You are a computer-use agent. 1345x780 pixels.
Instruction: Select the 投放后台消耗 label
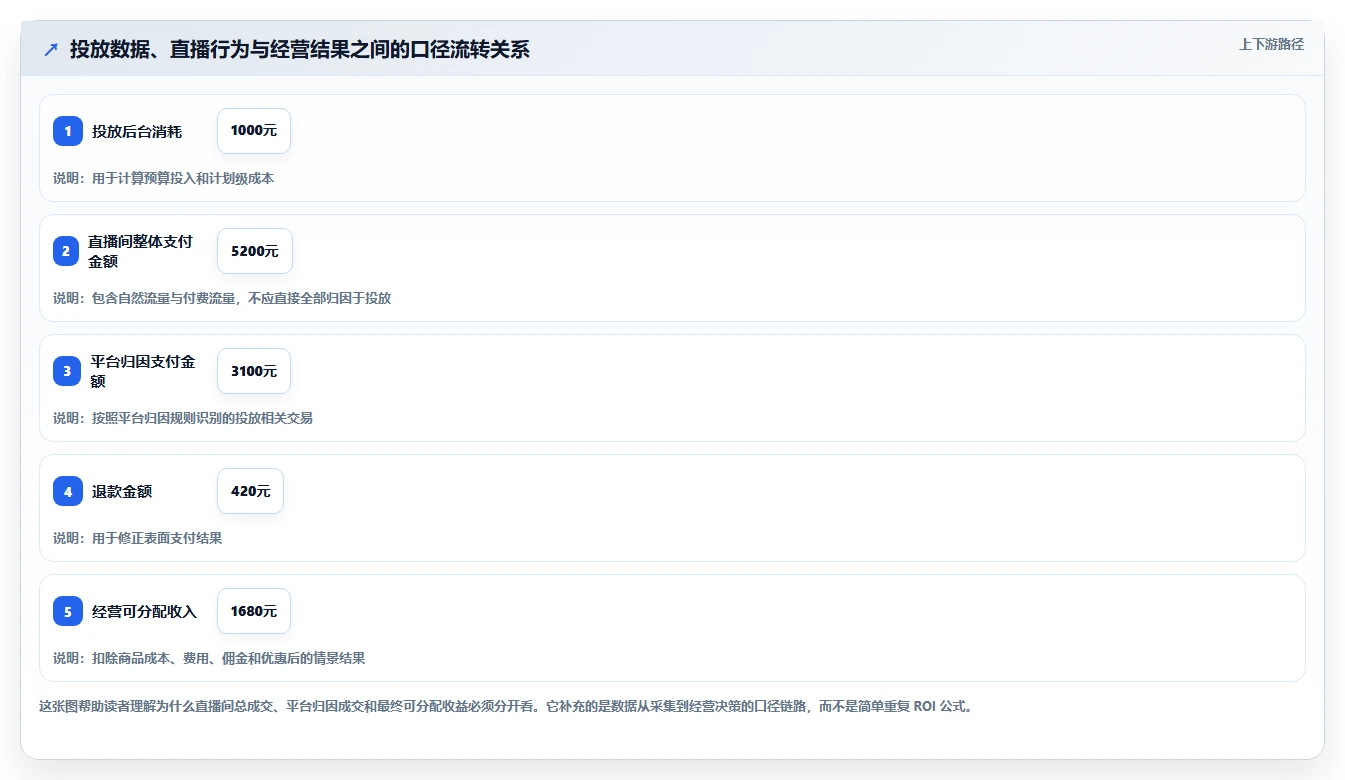137,131
